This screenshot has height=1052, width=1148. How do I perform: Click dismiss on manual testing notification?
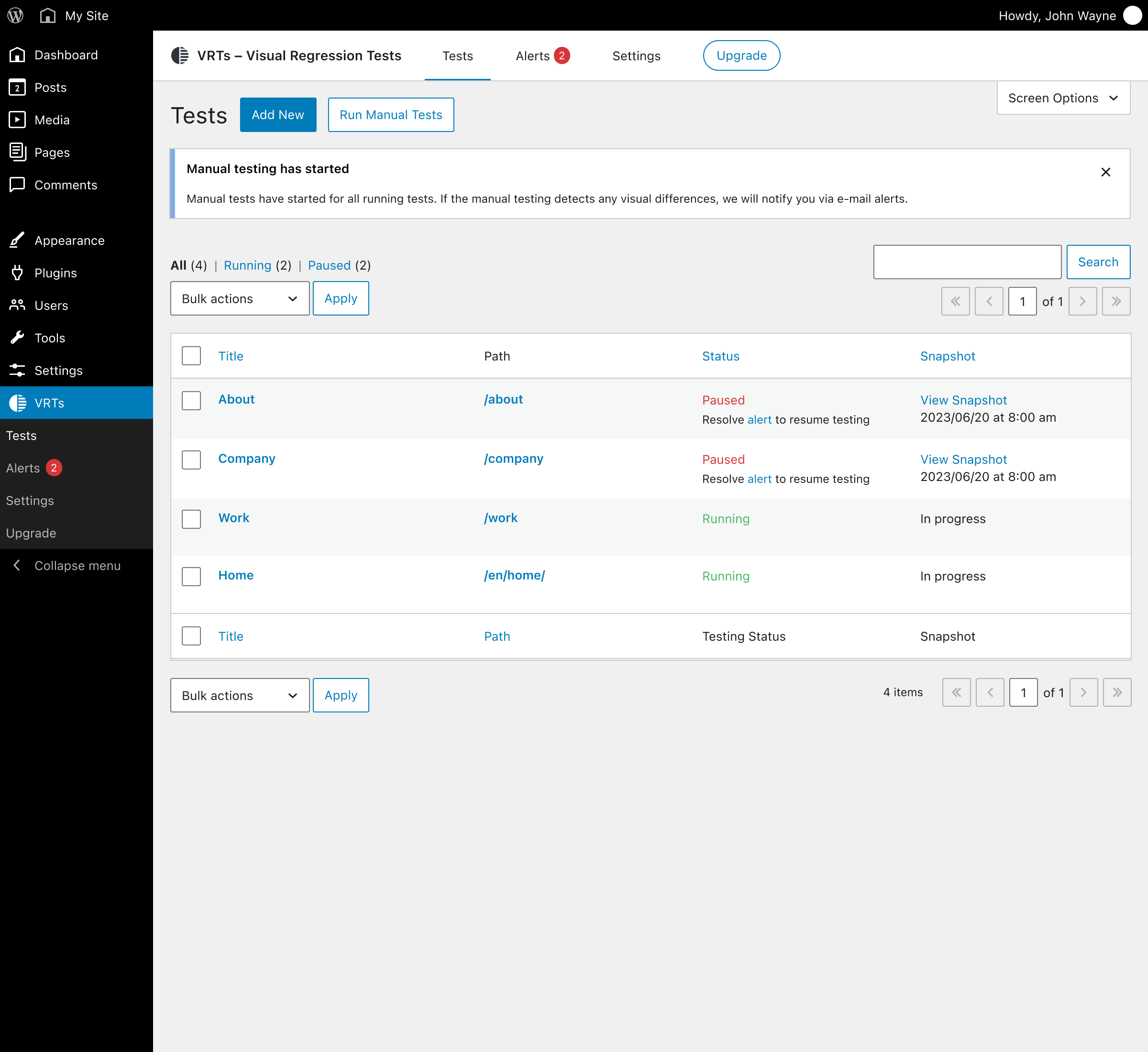point(1106,172)
